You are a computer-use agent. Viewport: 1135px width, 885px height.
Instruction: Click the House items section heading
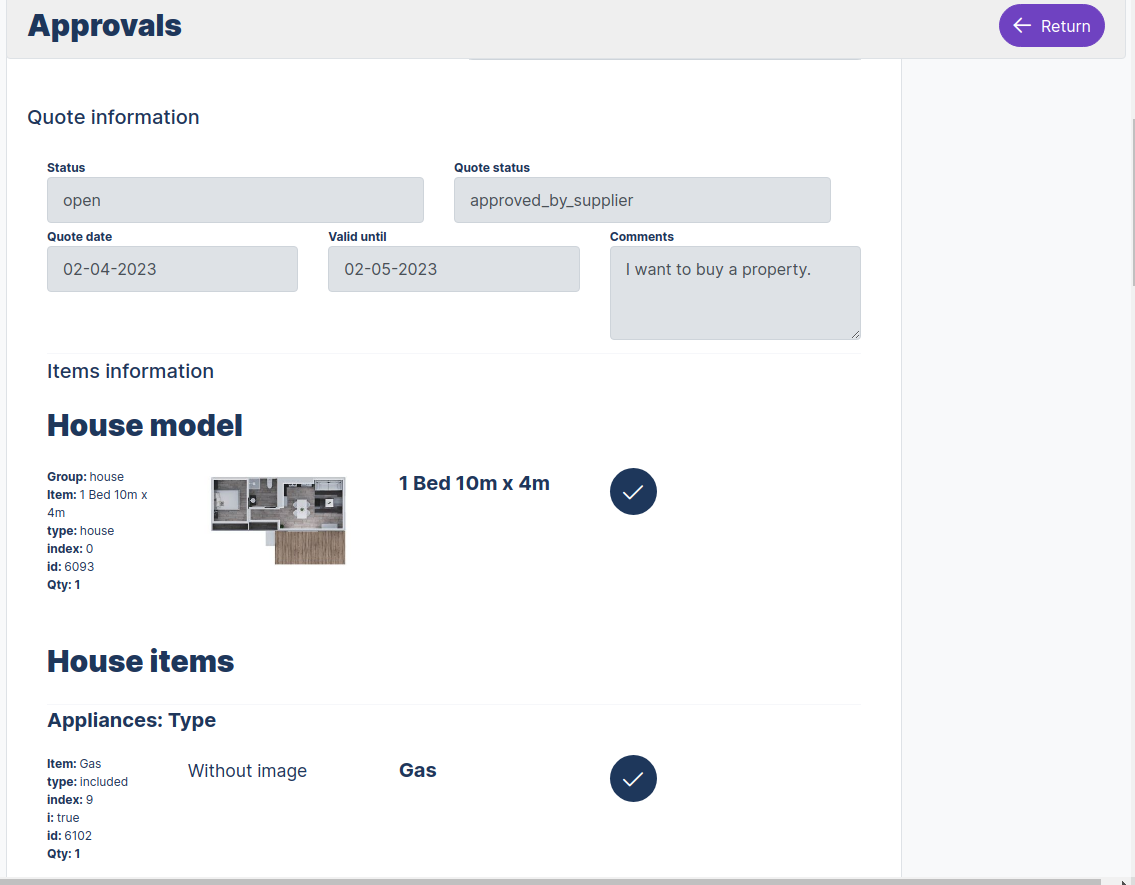tap(139, 660)
